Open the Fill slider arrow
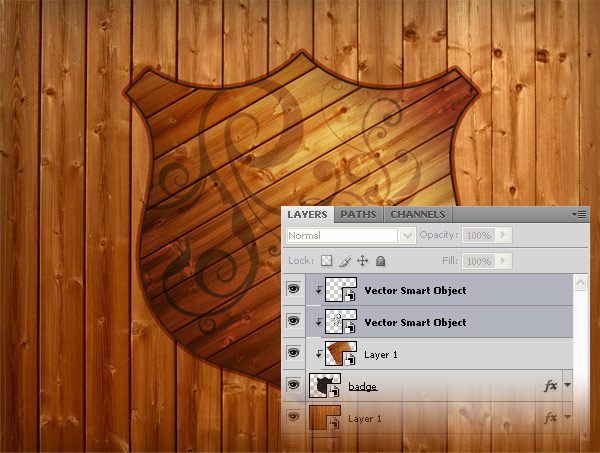The height and width of the screenshot is (453, 600). point(503,261)
